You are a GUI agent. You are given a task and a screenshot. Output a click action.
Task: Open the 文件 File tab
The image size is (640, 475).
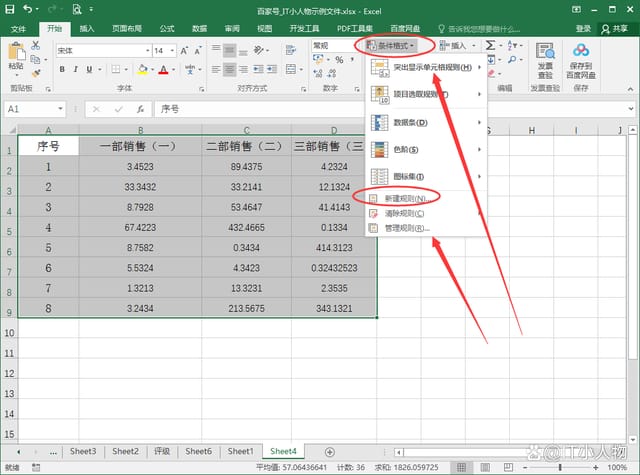pyautogui.click(x=18, y=29)
